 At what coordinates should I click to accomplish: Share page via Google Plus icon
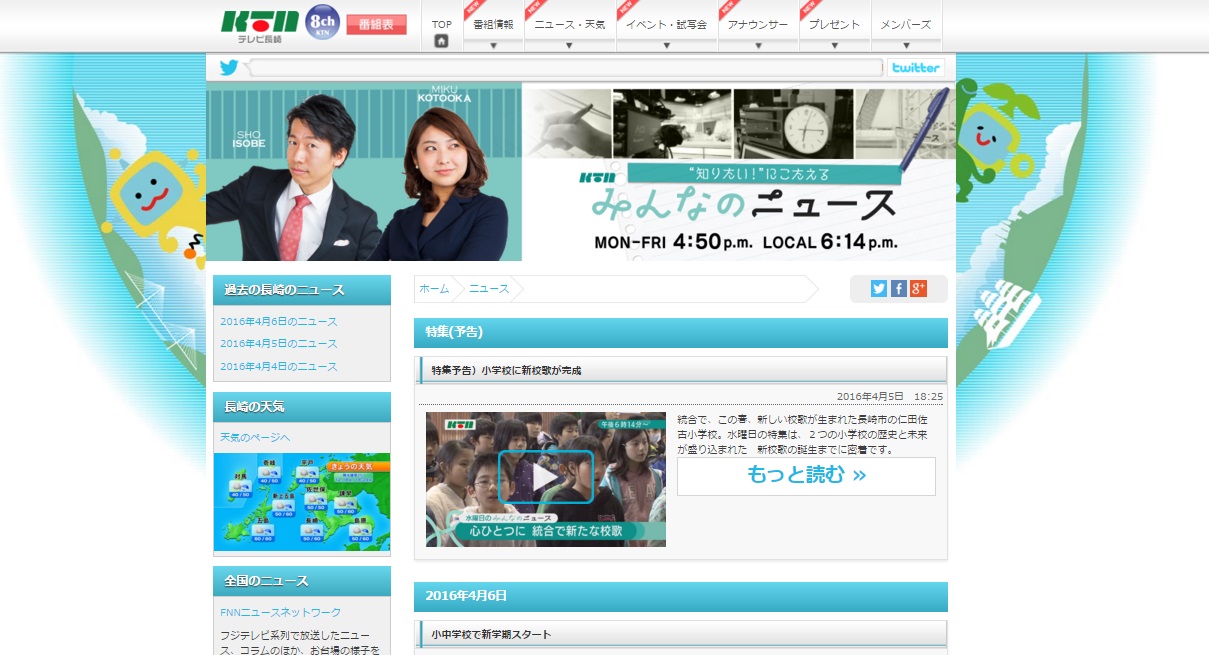coord(918,289)
